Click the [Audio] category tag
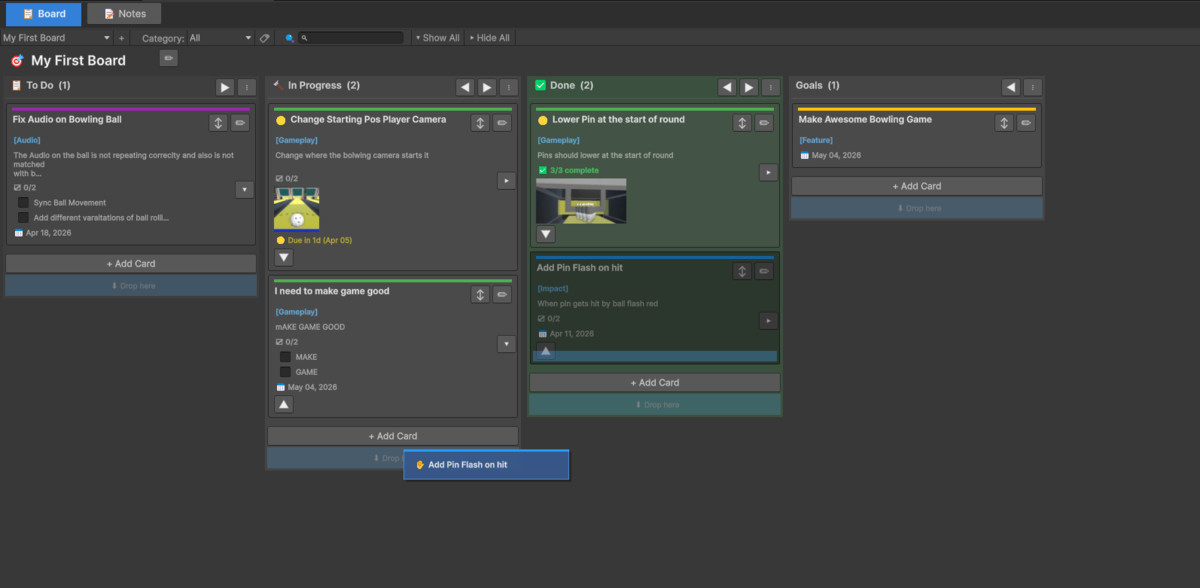The image size is (1200, 588). pyautogui.click(x=27, y=141)
